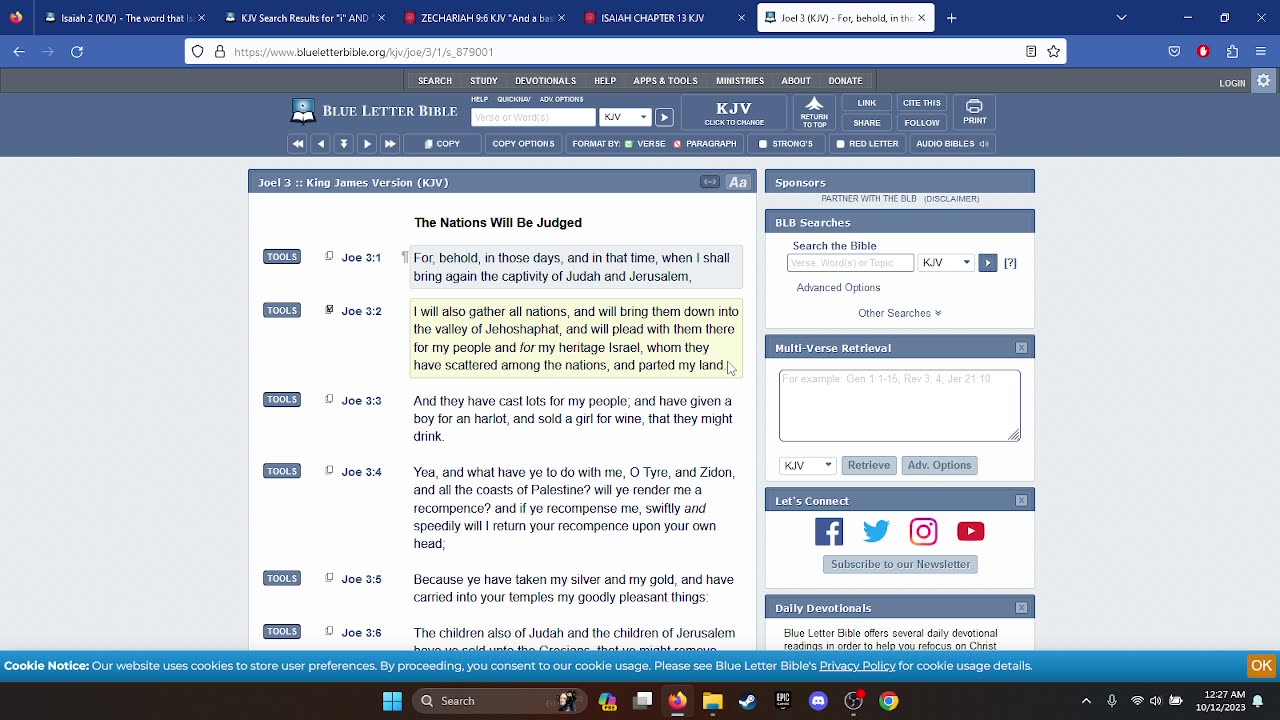1280x720 pixels.
Task: Open Steam from the taskbar
Action: coord(747,701)
